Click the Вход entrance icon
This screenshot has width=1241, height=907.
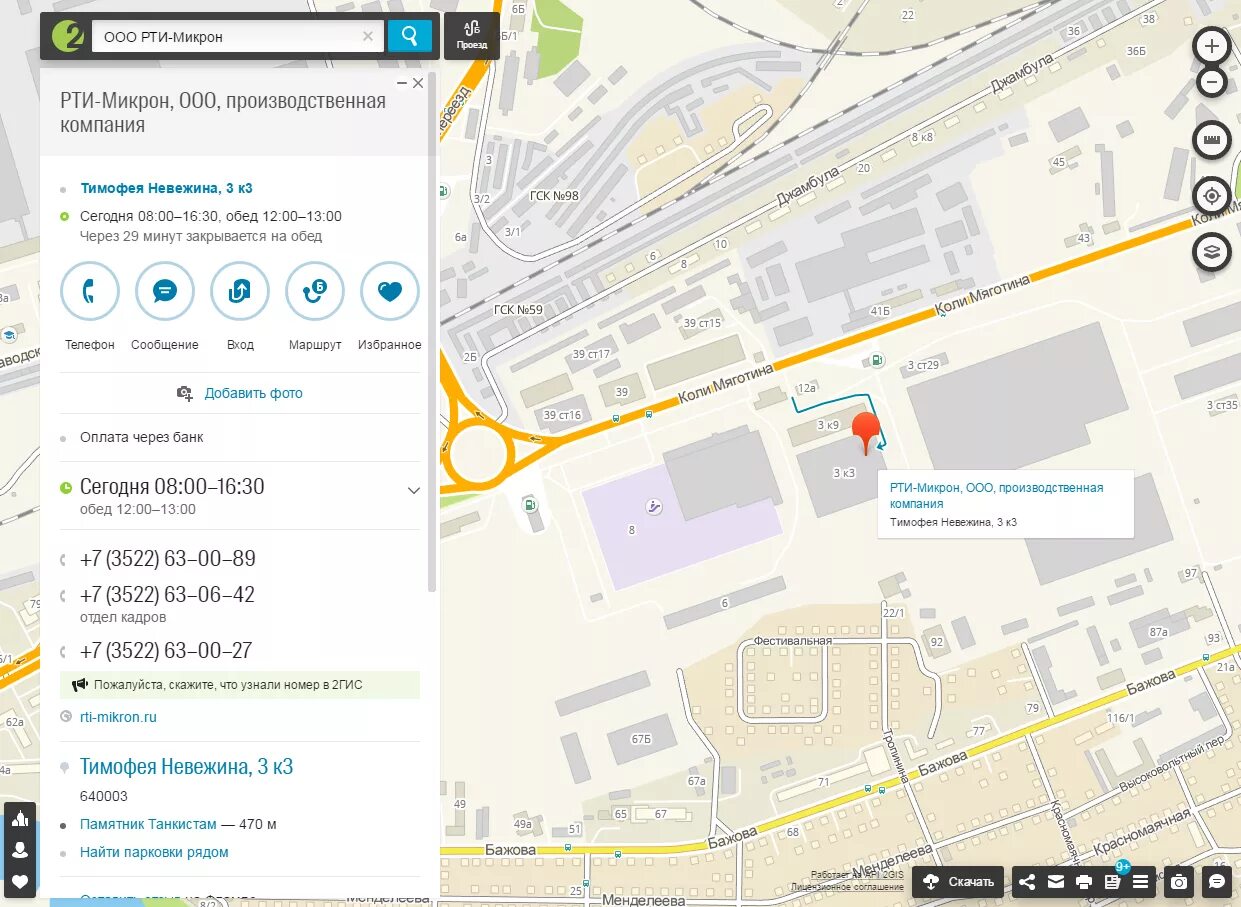pyautogui.click(x=240, y=291)
